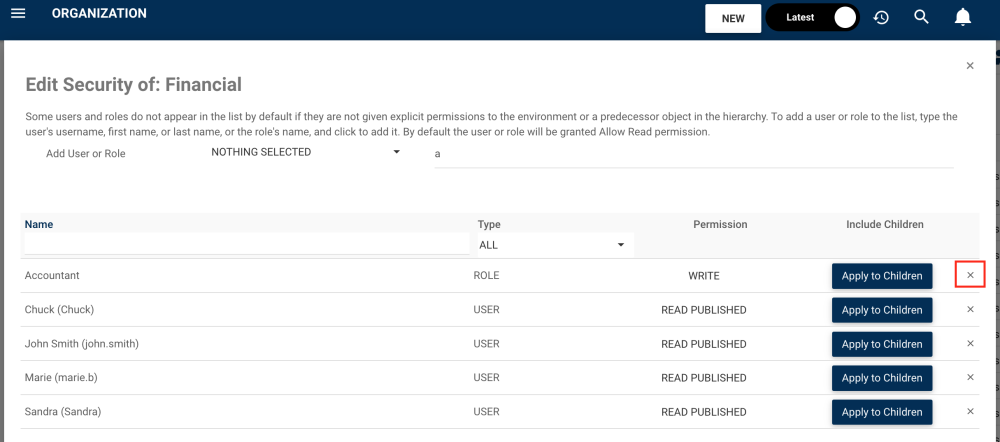1000x442 pixels.
Task: Change Accountant's WRITE permission
Action: [703, 276]
